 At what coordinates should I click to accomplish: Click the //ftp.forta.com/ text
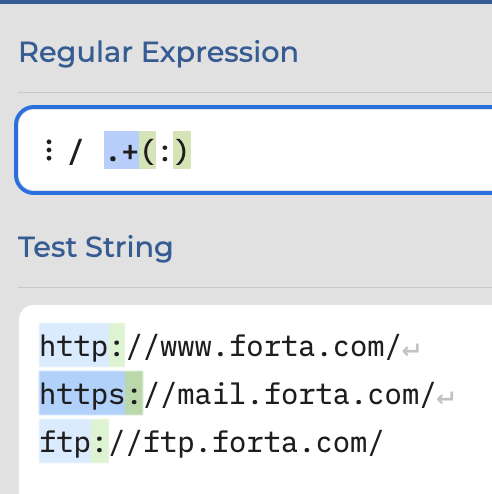coord(246,443)
